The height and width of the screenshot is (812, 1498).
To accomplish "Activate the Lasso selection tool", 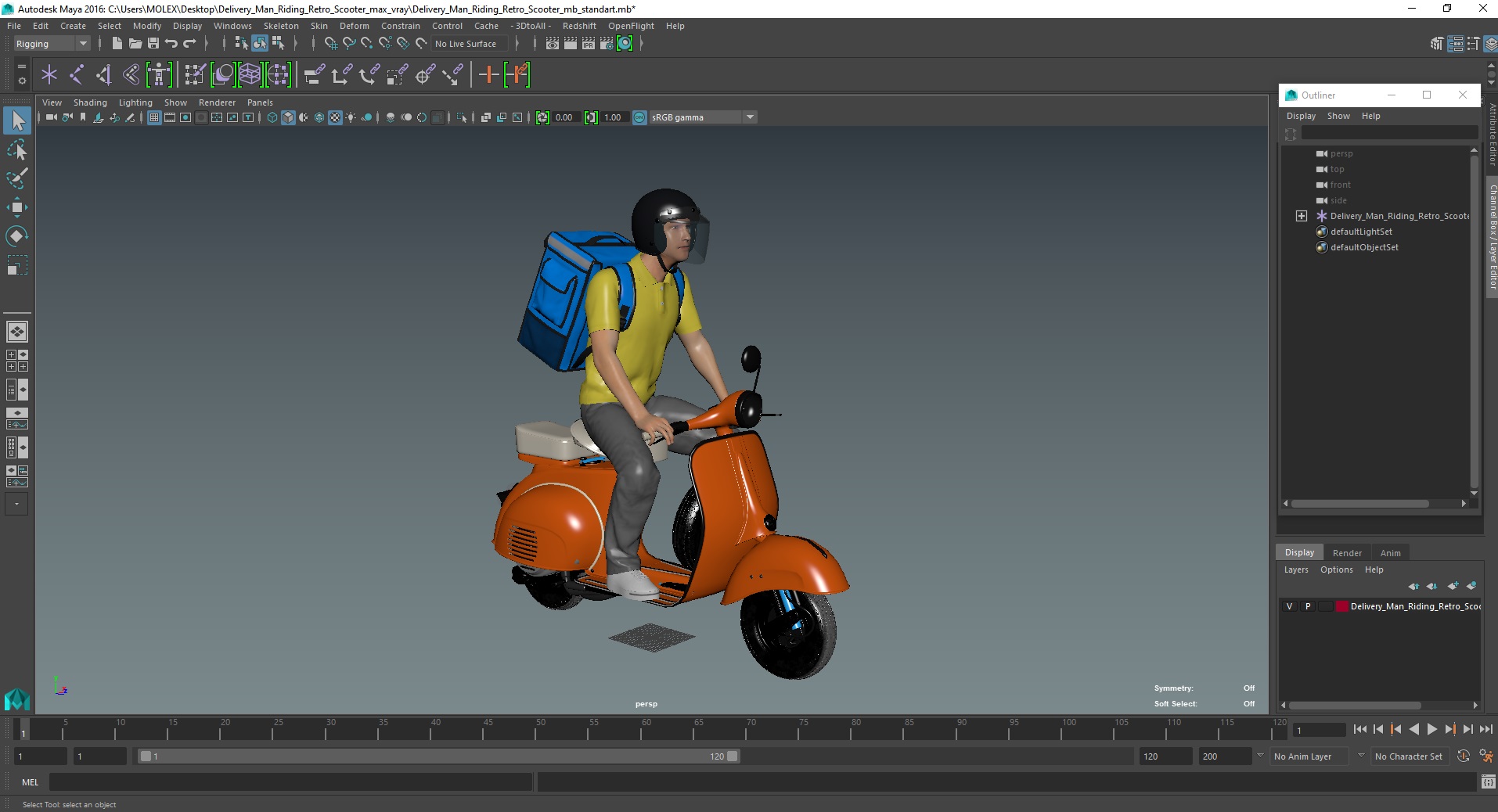I will [17, 149].
